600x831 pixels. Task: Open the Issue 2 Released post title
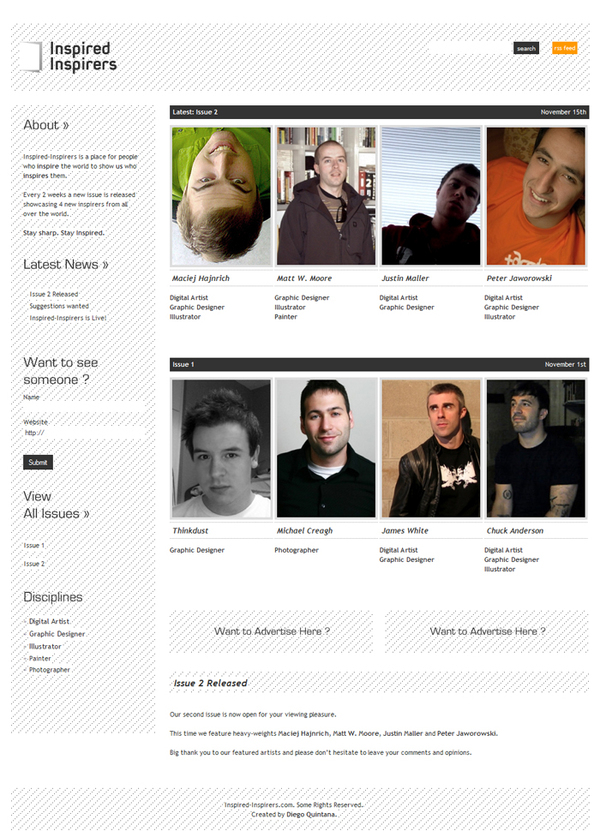tap(210, 683)
